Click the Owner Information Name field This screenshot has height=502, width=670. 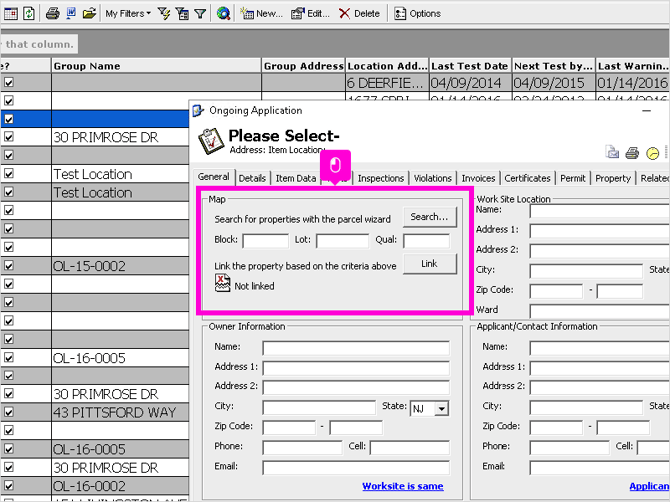pos(356,348)
